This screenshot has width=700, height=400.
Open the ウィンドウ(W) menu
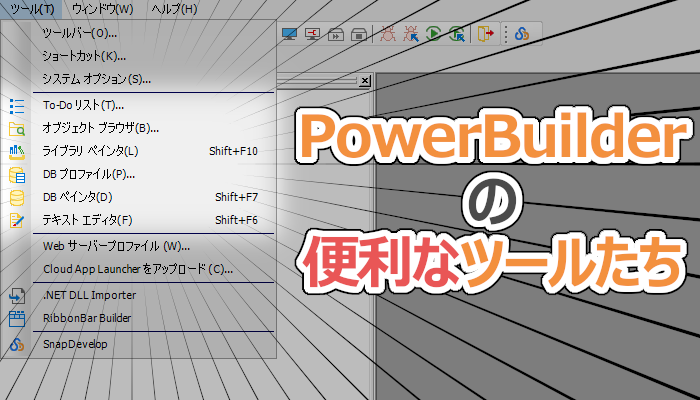point(102,9)
